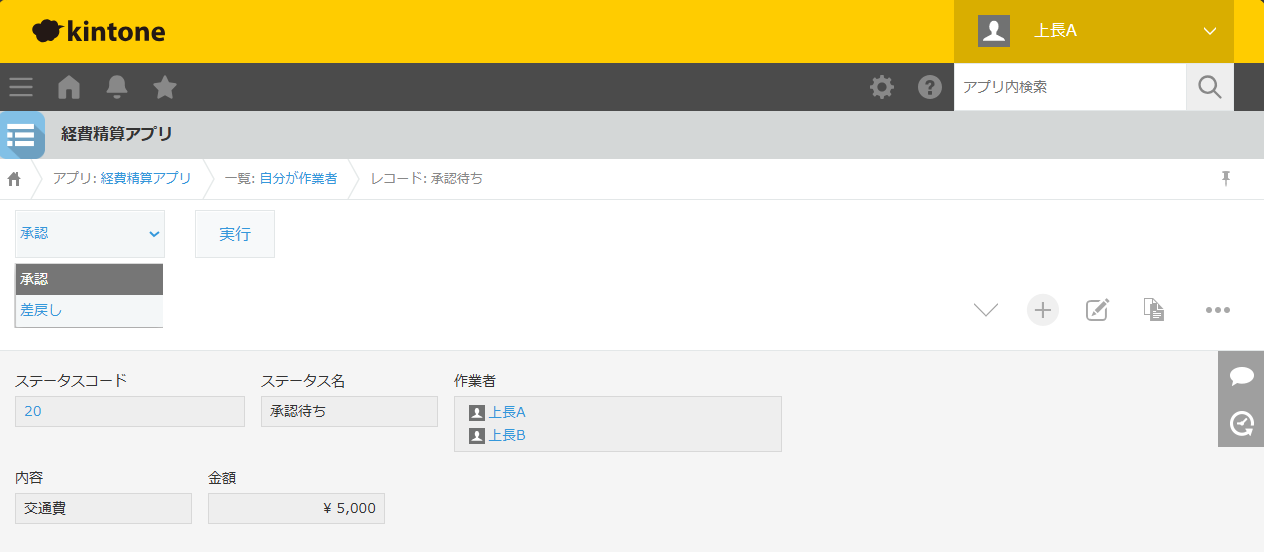Open the hamburger menu in toolbar
Screen dimensions: 1264x552
pyautogui.click(x=21, y=87)
